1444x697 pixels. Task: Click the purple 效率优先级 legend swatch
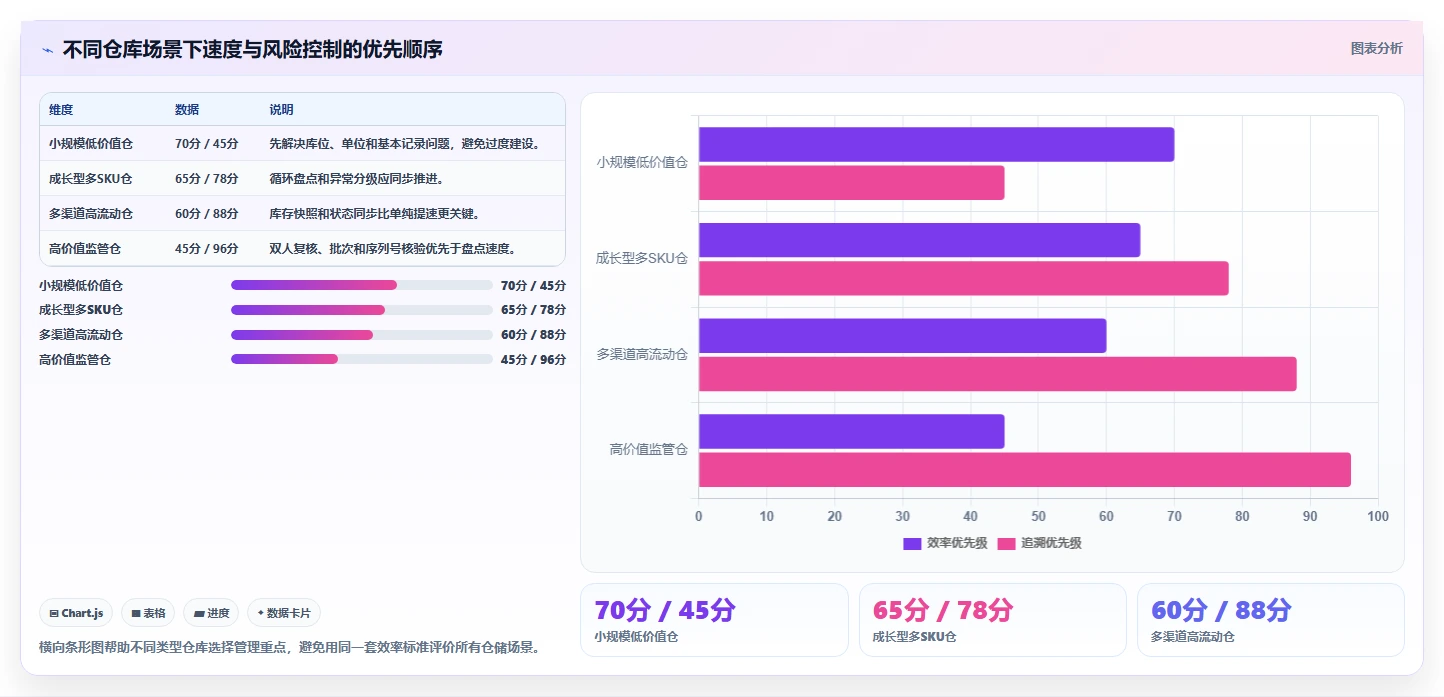coord(912,543)
